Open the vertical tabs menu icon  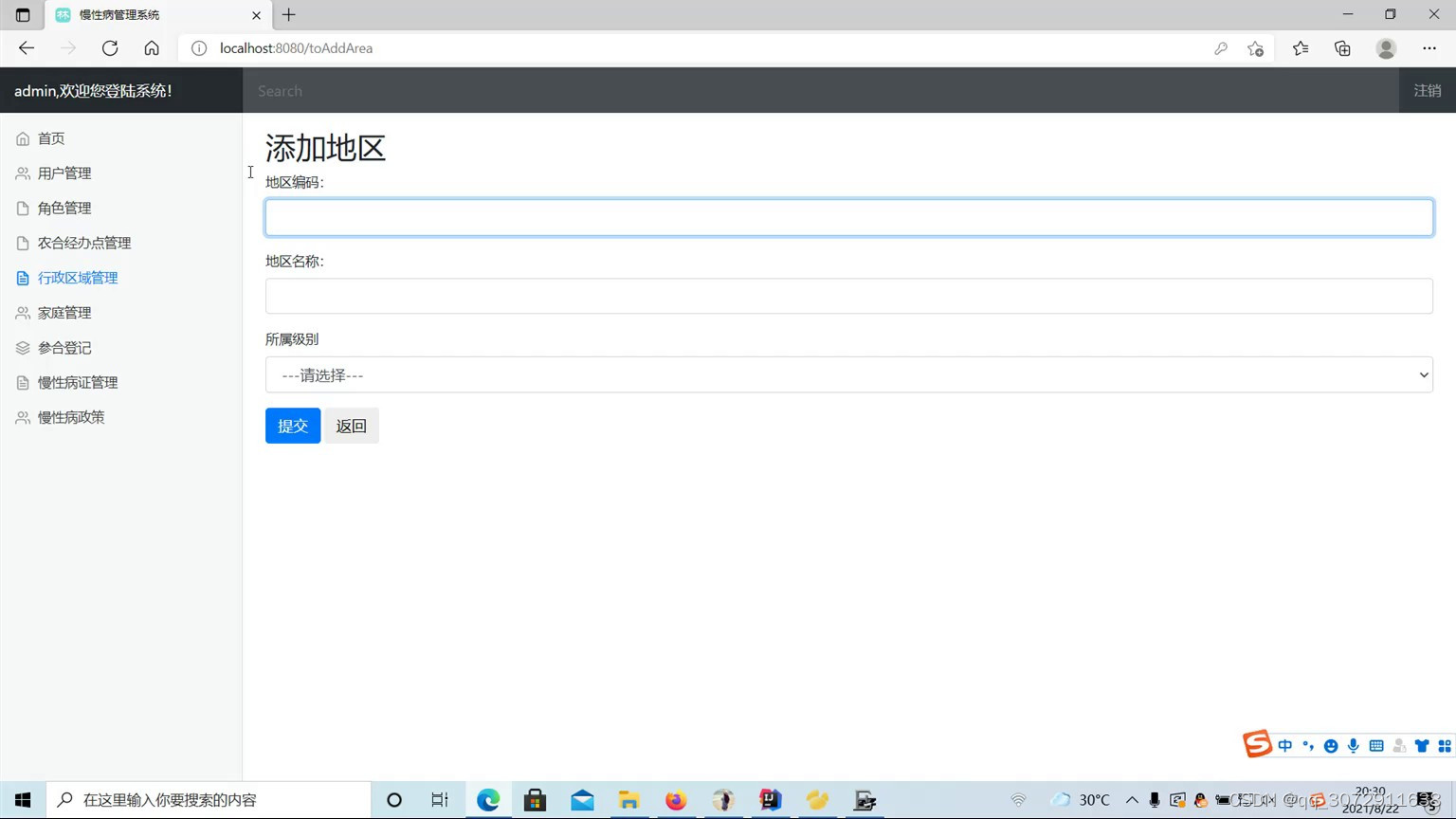[23, 15]
